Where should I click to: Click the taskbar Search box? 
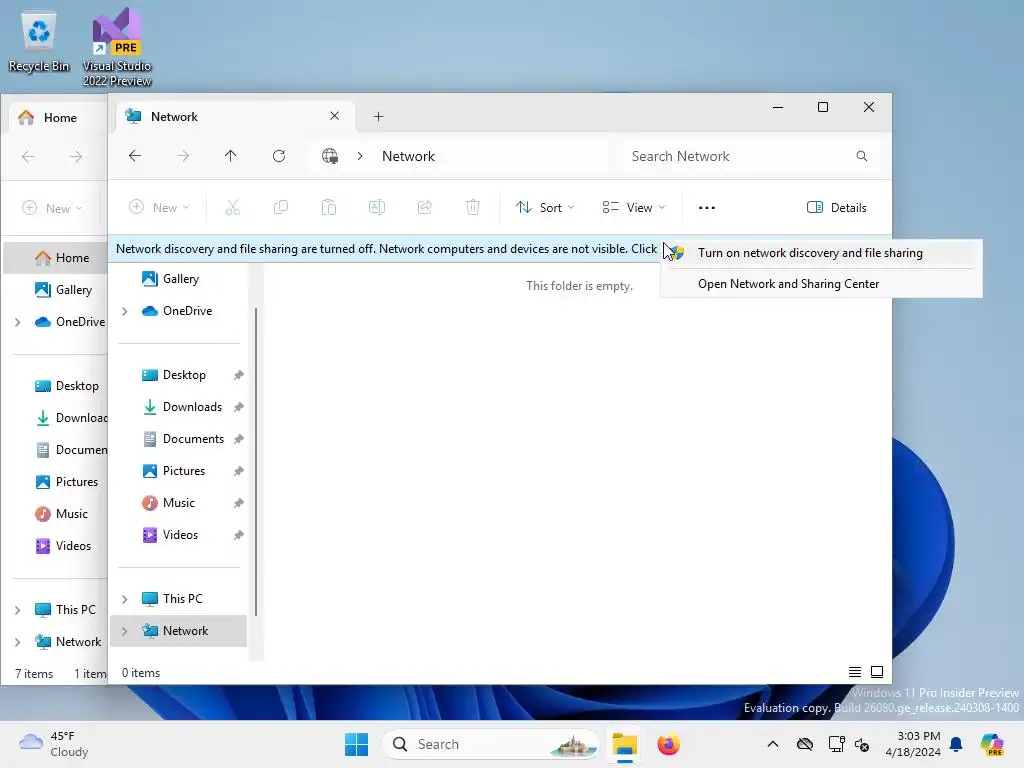(x=490, y=744)
